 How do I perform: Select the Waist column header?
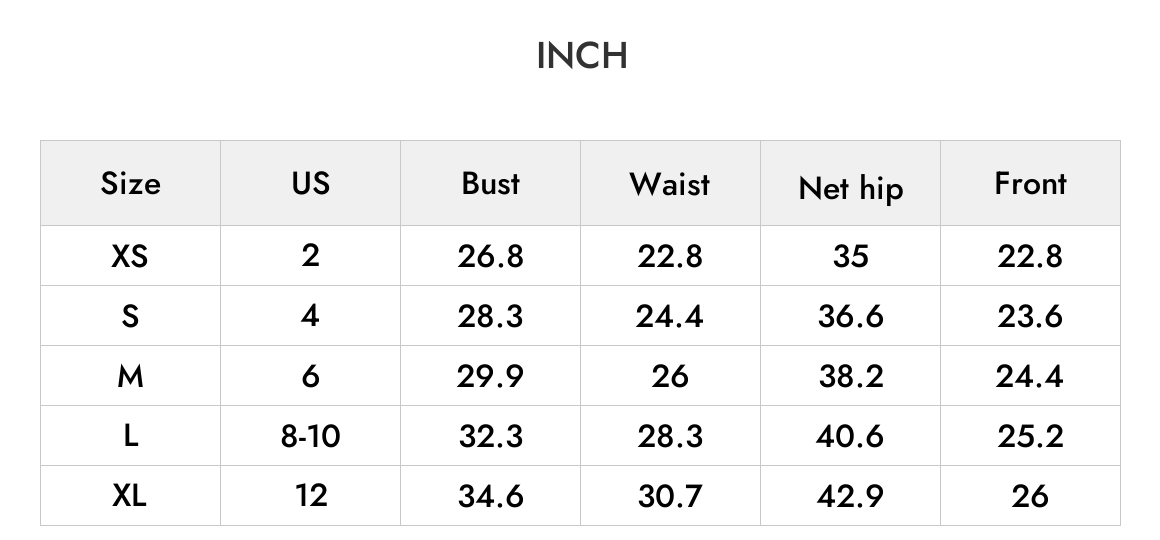(x=670, y=183)
